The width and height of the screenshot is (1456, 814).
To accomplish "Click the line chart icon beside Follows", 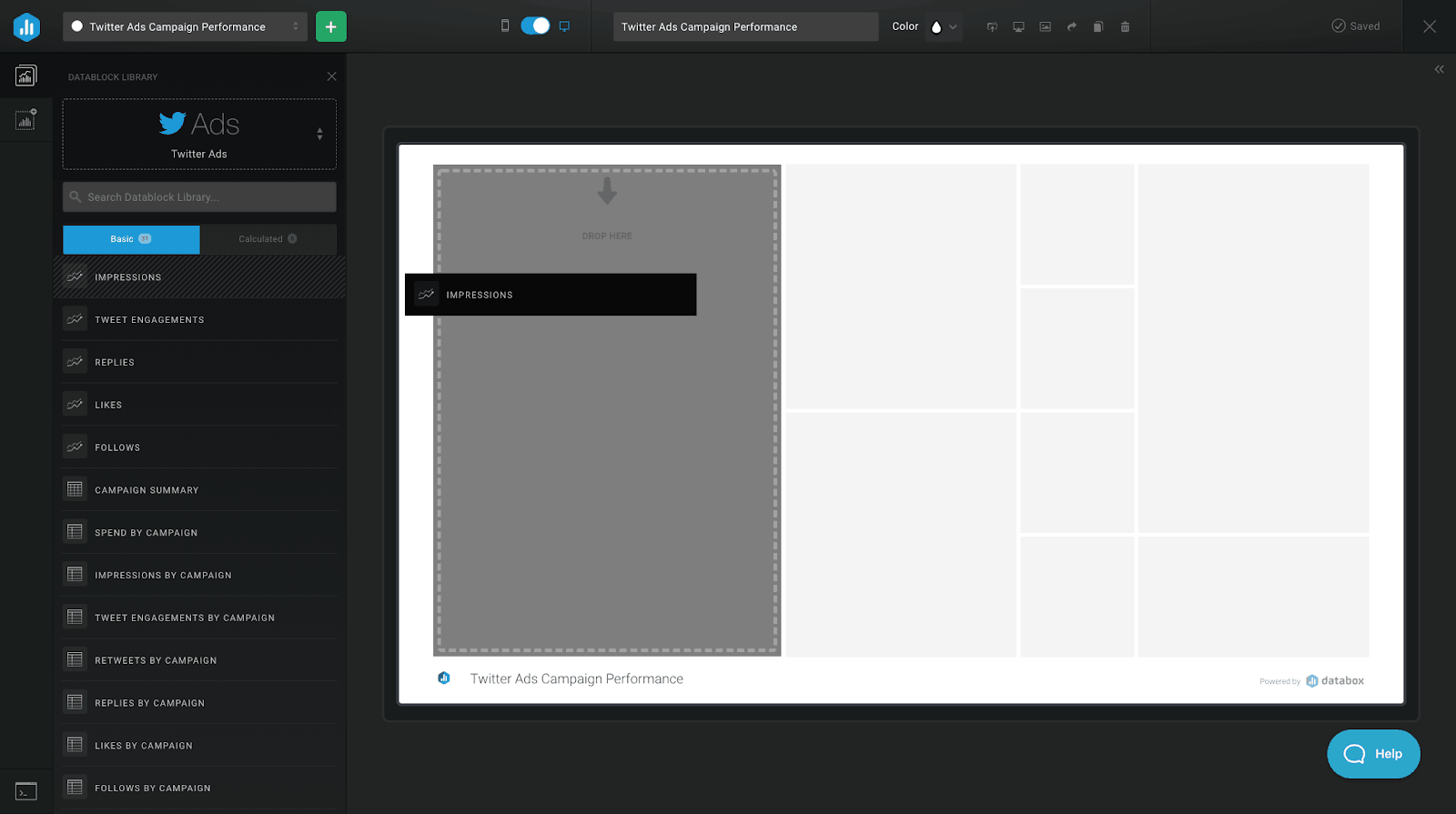I will pyautogui.click(x=75, y=447).
